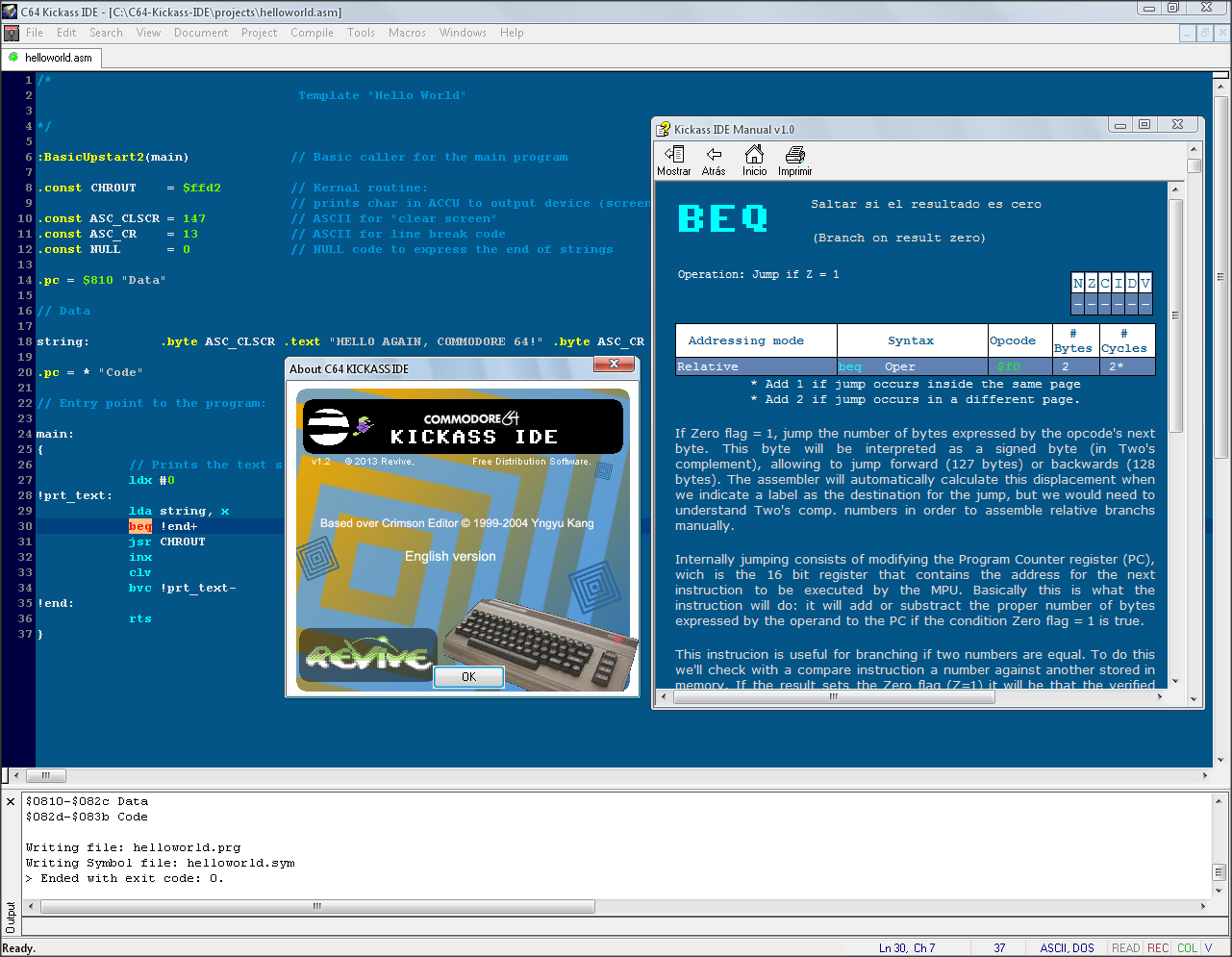
Task: Click the highlighted 'beq' on line 30
Action: click(140, 526)
